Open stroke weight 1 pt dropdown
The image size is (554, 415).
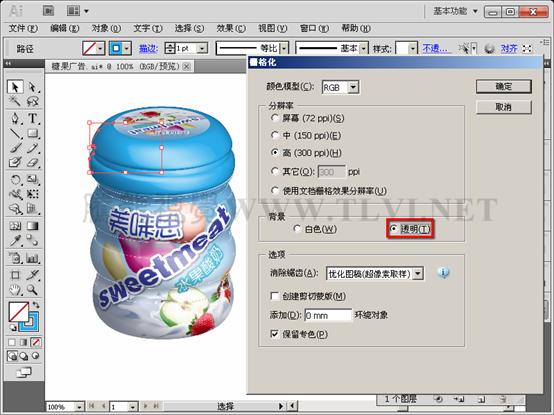[x=202, y=48]
